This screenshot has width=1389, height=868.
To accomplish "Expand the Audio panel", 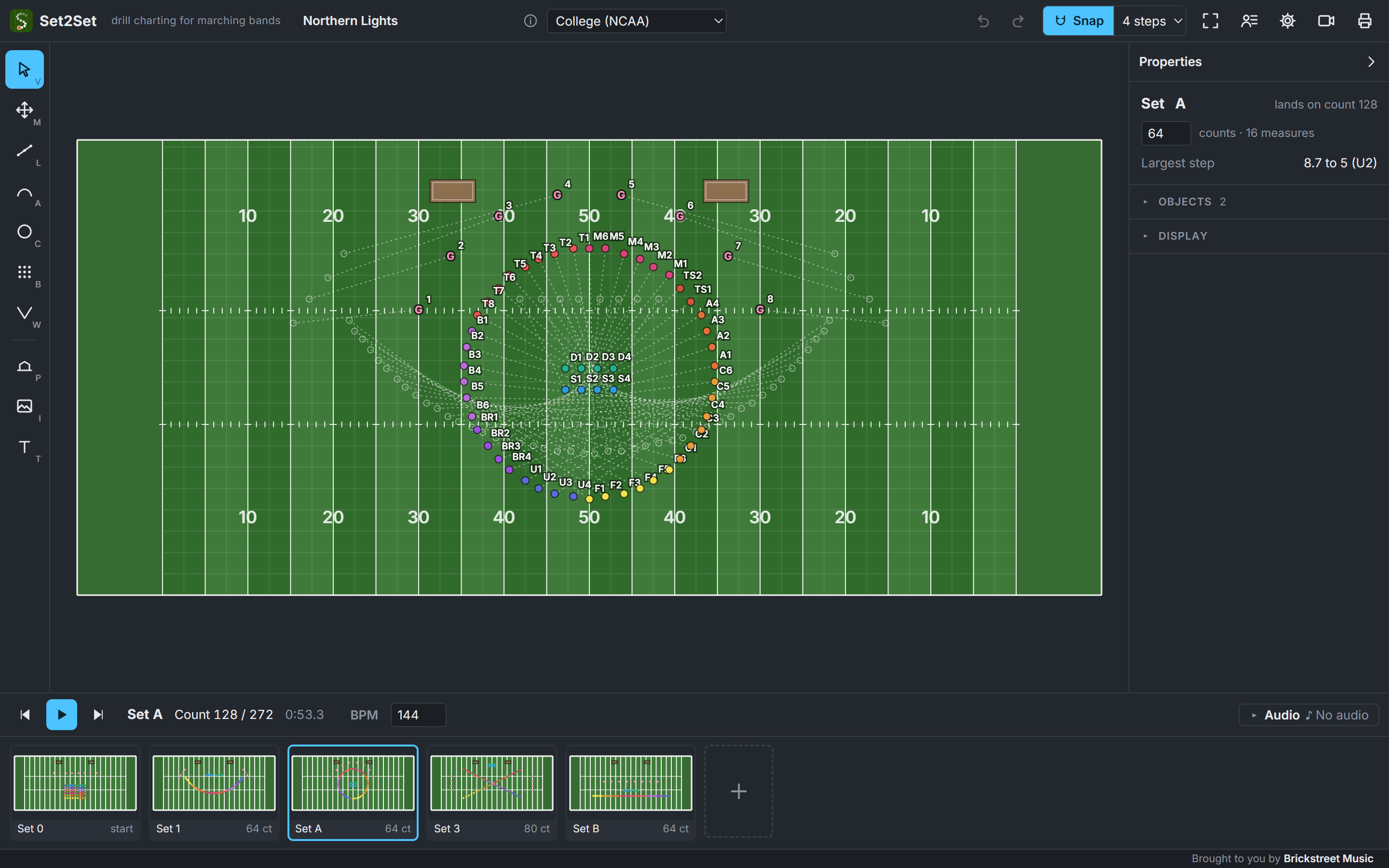I will (1308, 715).
